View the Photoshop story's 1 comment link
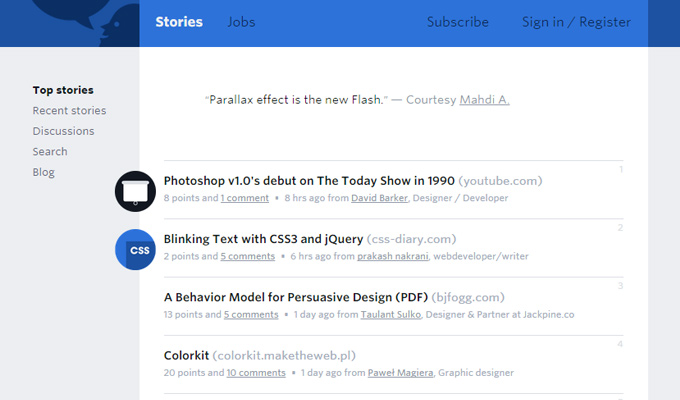 coord(245,198)
